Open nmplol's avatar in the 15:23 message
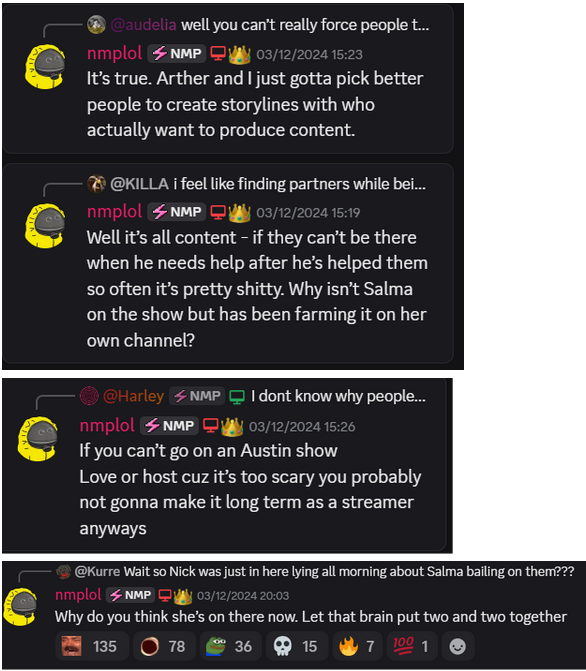Image resolution: width=586 pixels, height=671 pixels. click(45, 67)
